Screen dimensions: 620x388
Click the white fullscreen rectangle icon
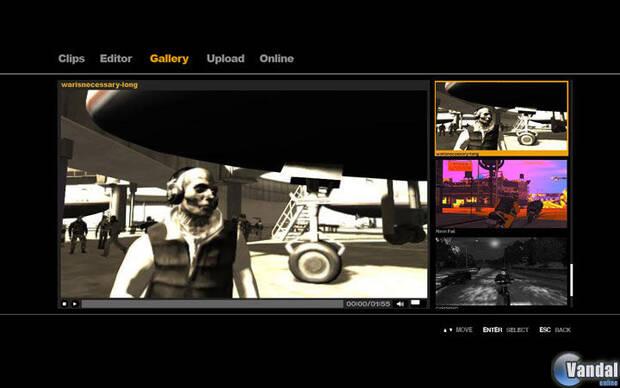[x=415, y=303]
